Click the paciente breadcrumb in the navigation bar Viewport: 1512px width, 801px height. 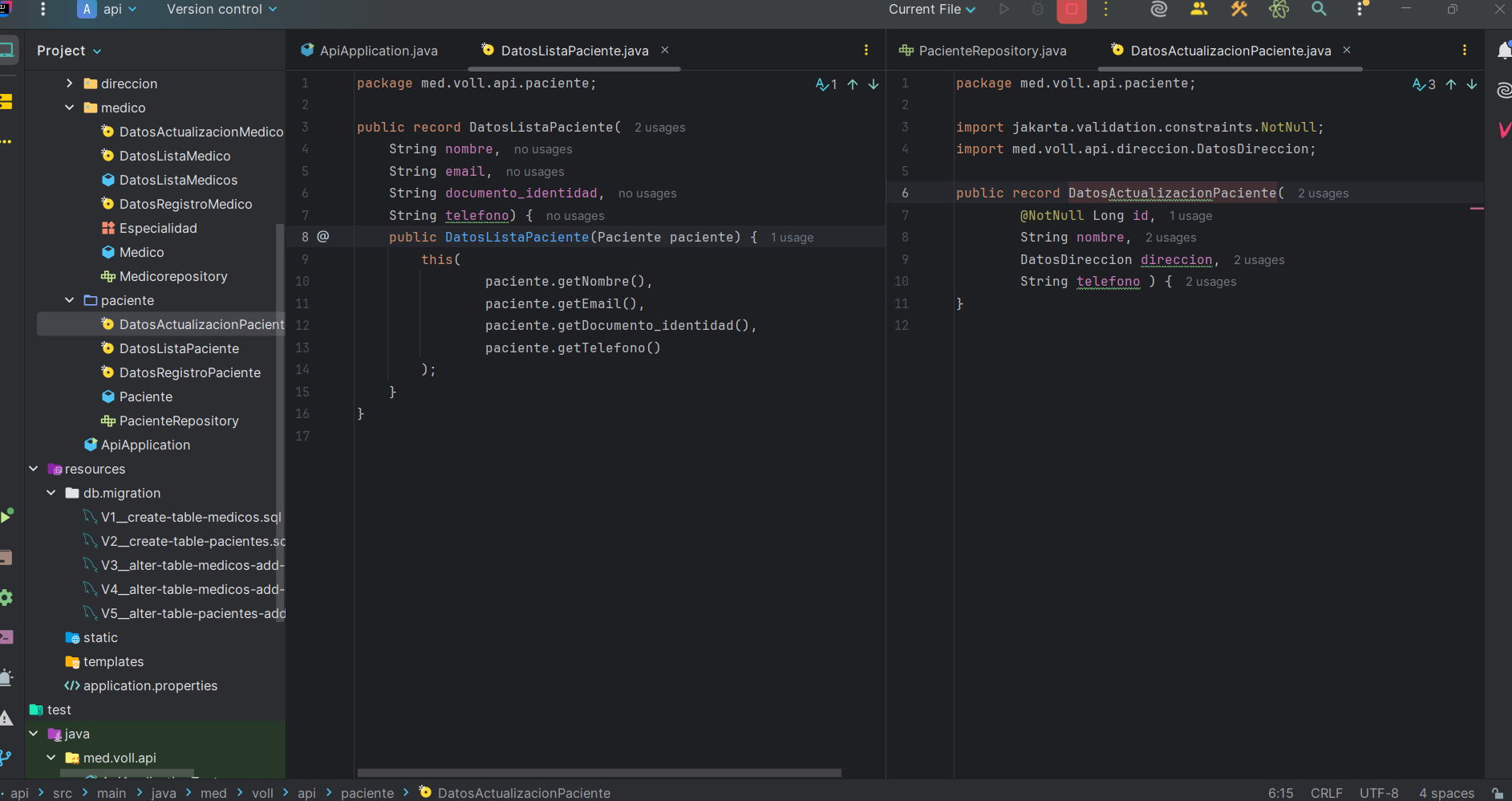(x=367, y=793)
